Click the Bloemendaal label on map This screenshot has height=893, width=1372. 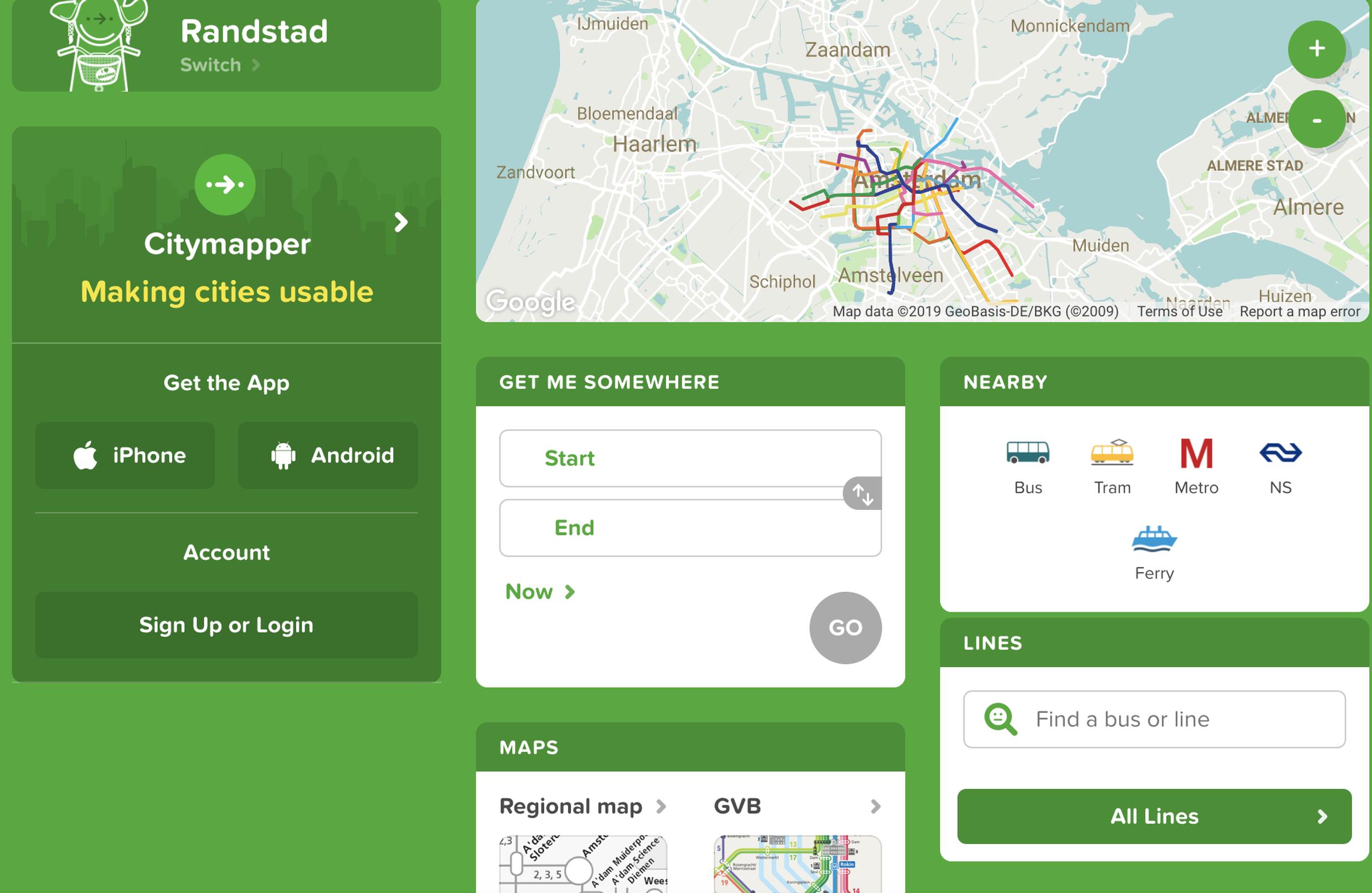click(x=627, y=113)
